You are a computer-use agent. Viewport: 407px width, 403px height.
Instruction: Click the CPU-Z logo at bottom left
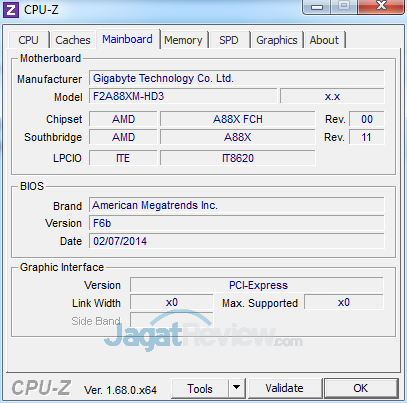point(41,388)
